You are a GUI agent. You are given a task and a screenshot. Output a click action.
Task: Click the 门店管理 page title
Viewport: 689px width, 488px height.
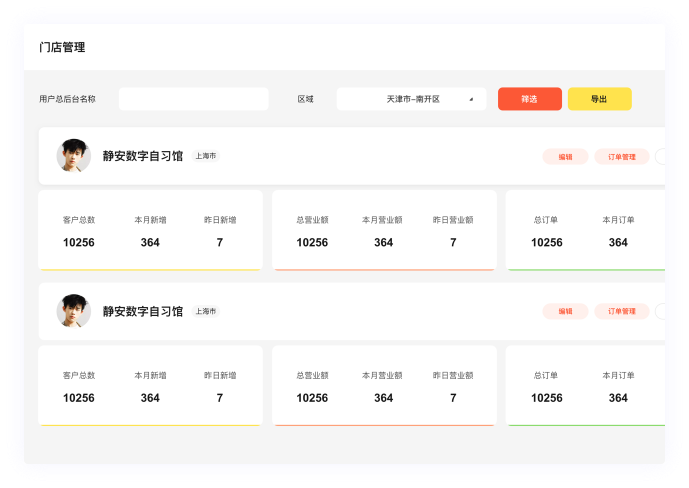click(62, 47)
